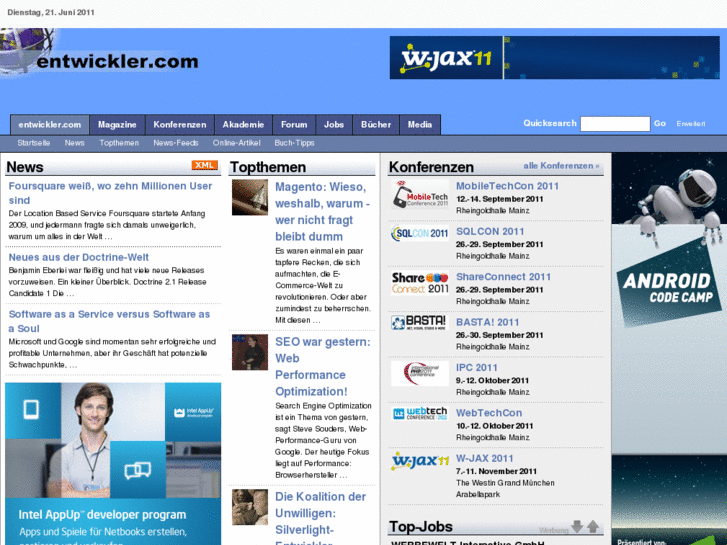Open the IPC 2011 link
Viewport: 727px width, 545px height.
point(477,368)
